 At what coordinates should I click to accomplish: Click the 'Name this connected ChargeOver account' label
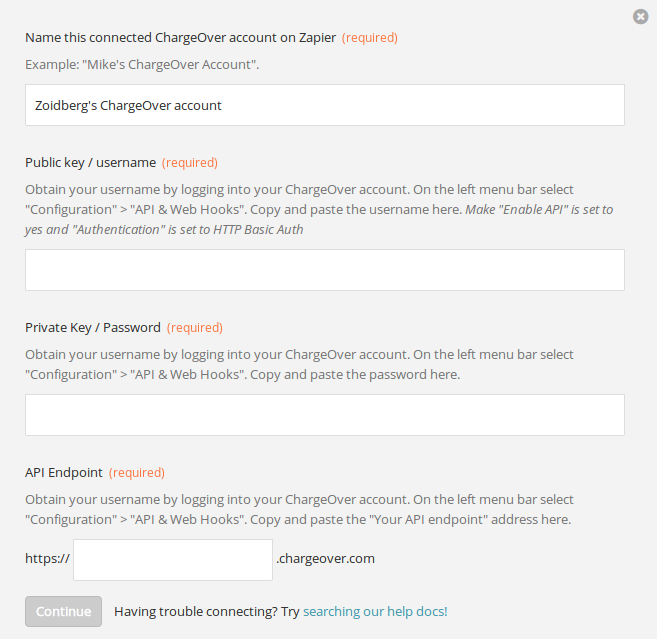pos(181,38)
